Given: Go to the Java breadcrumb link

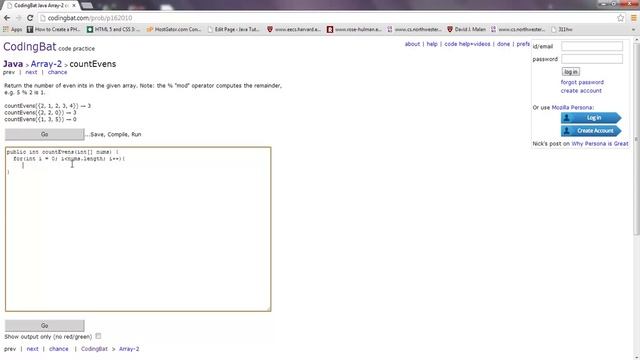Looking at the screenshot, I should tap(13, 64).
